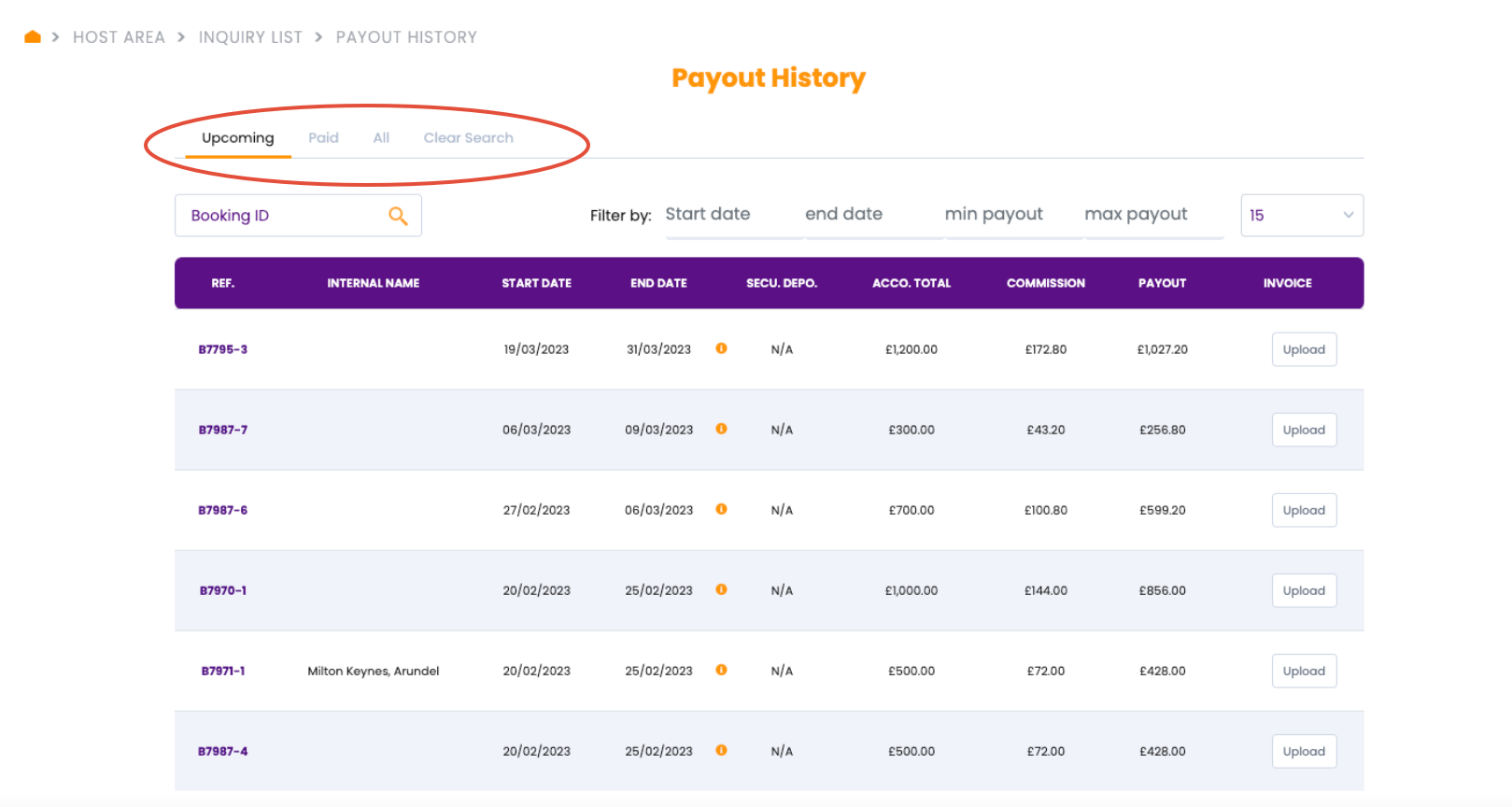
Task: Focus the Booking ID search field
Action: tap(280, 216)
